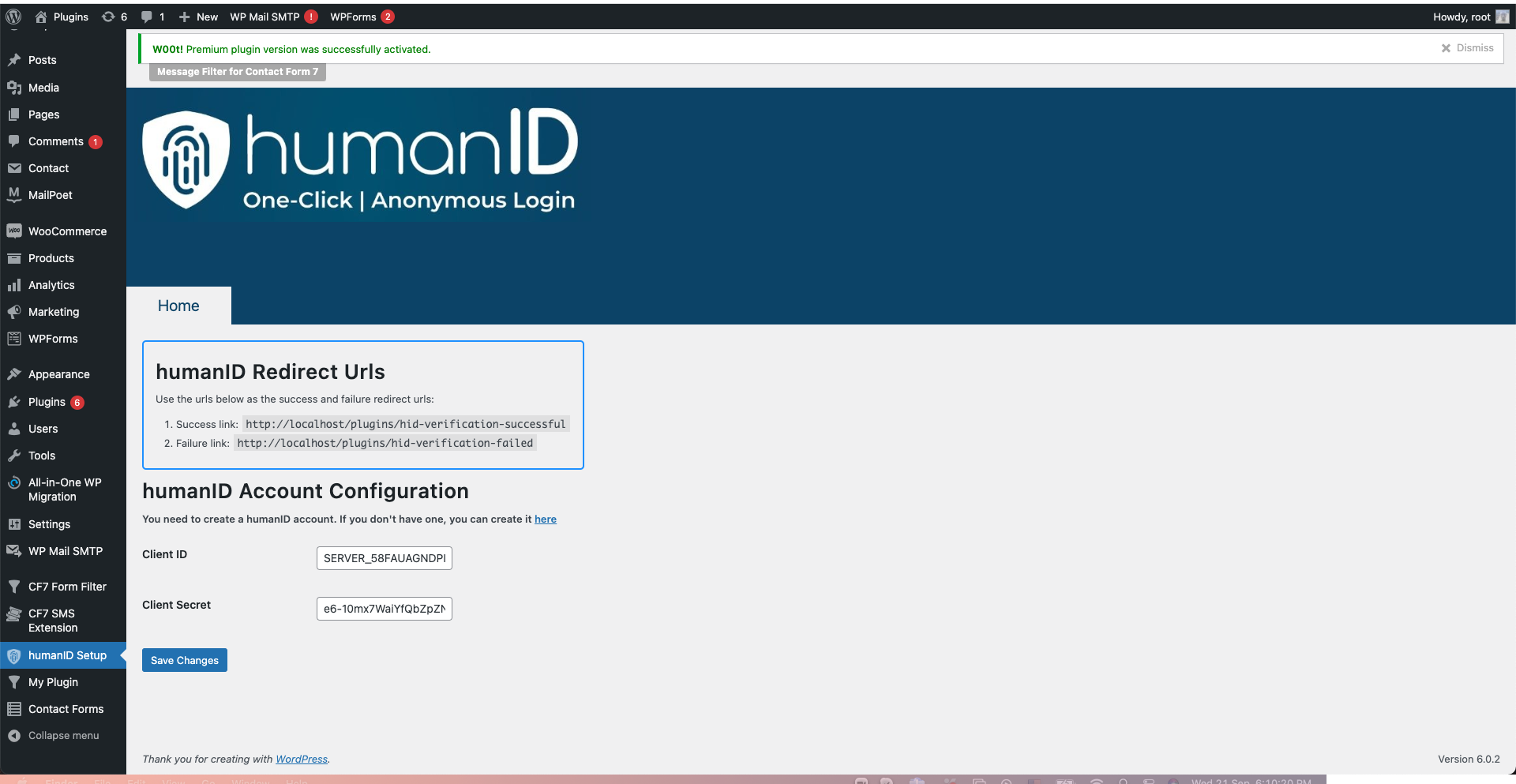Click the humanID Redirect Urls heading
Viewport: 1516px width, 784px height.
click(x=270, y=372)
